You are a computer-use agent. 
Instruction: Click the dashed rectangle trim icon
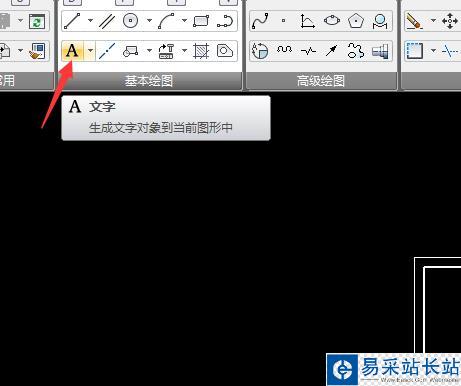coord(415,51)
